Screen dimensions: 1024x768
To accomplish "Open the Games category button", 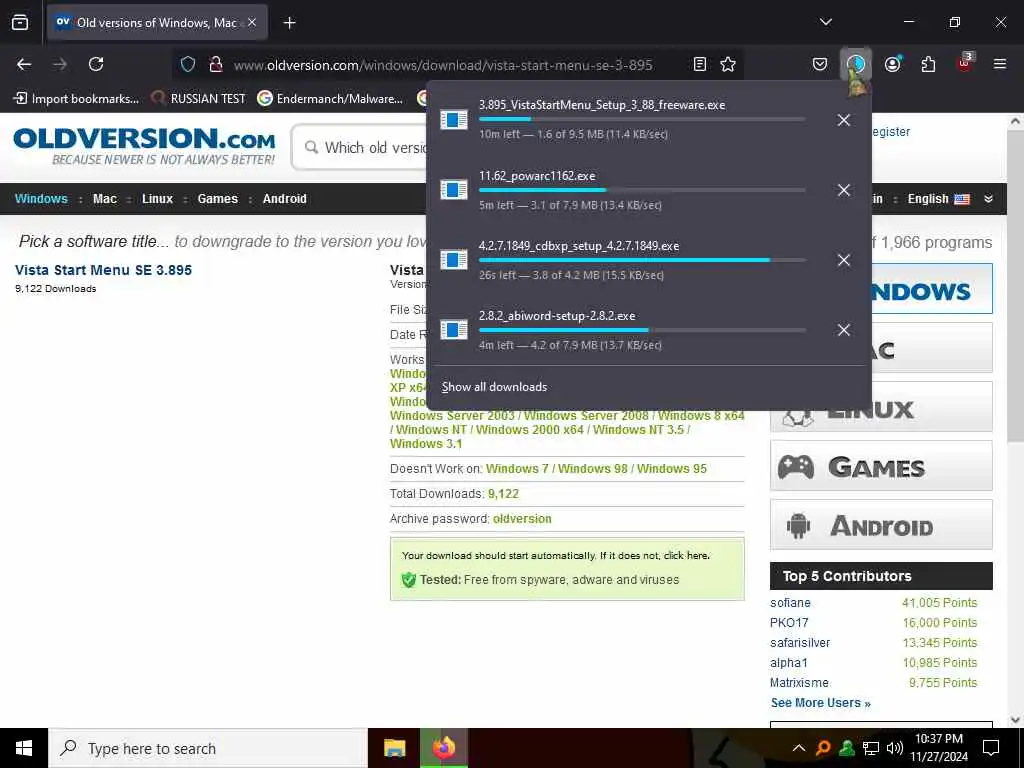I will pos(881,466).
